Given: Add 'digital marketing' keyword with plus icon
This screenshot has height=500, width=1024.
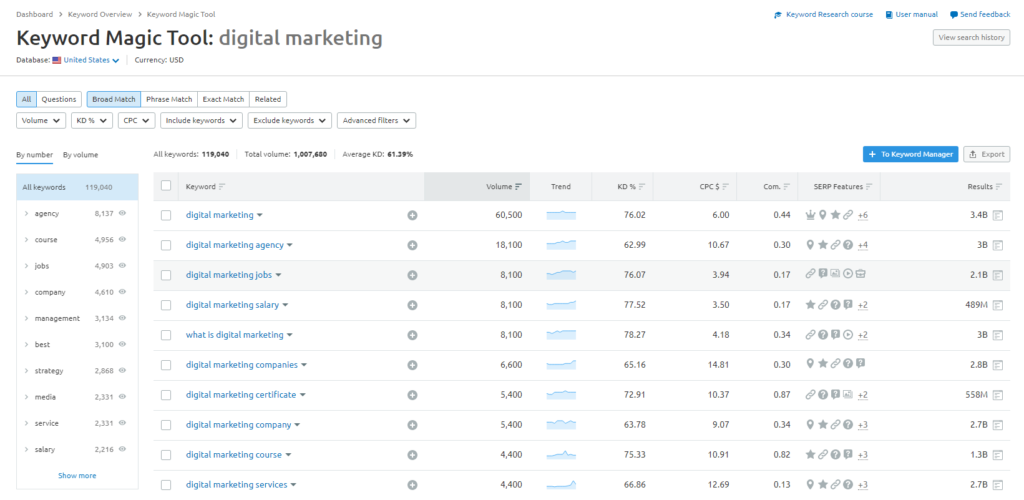Looking at the screenshot, I should [412, 215].
